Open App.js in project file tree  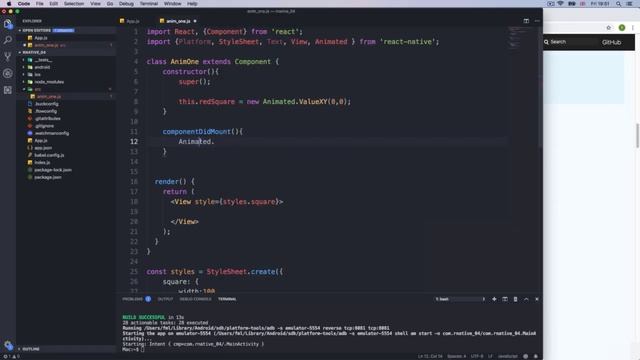[40, 141]
